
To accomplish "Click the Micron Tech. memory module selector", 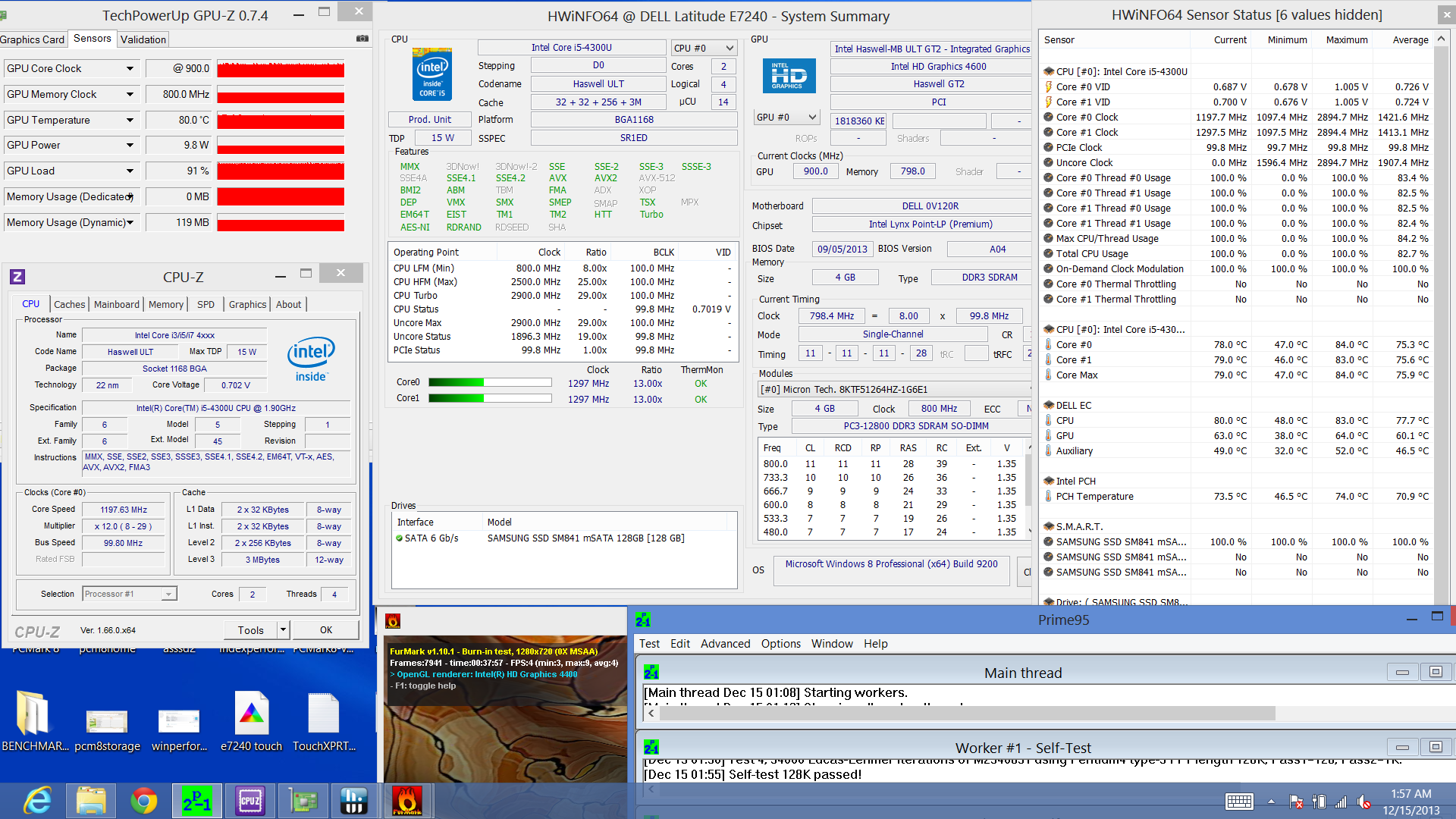I will click(x=895, y=389).
